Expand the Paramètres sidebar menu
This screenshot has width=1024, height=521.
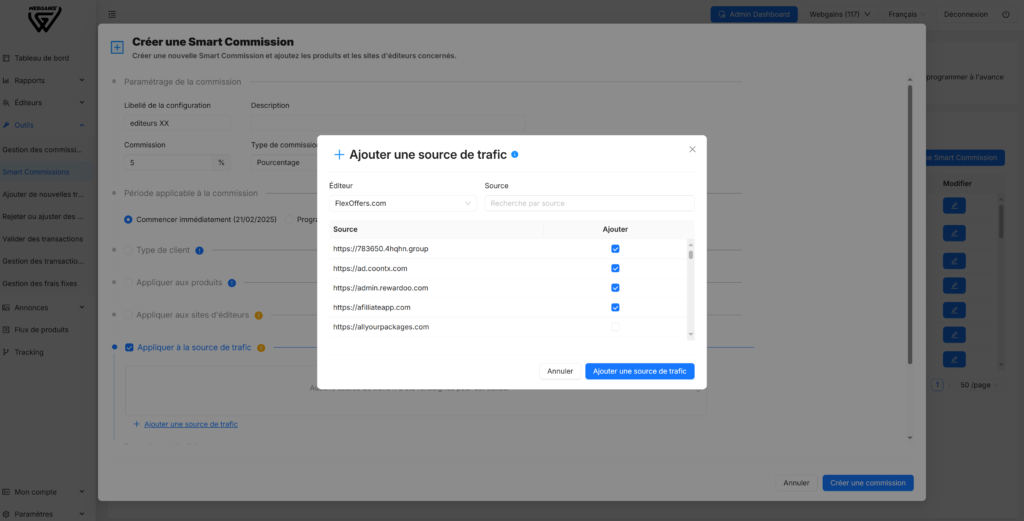tap(82, 514)
